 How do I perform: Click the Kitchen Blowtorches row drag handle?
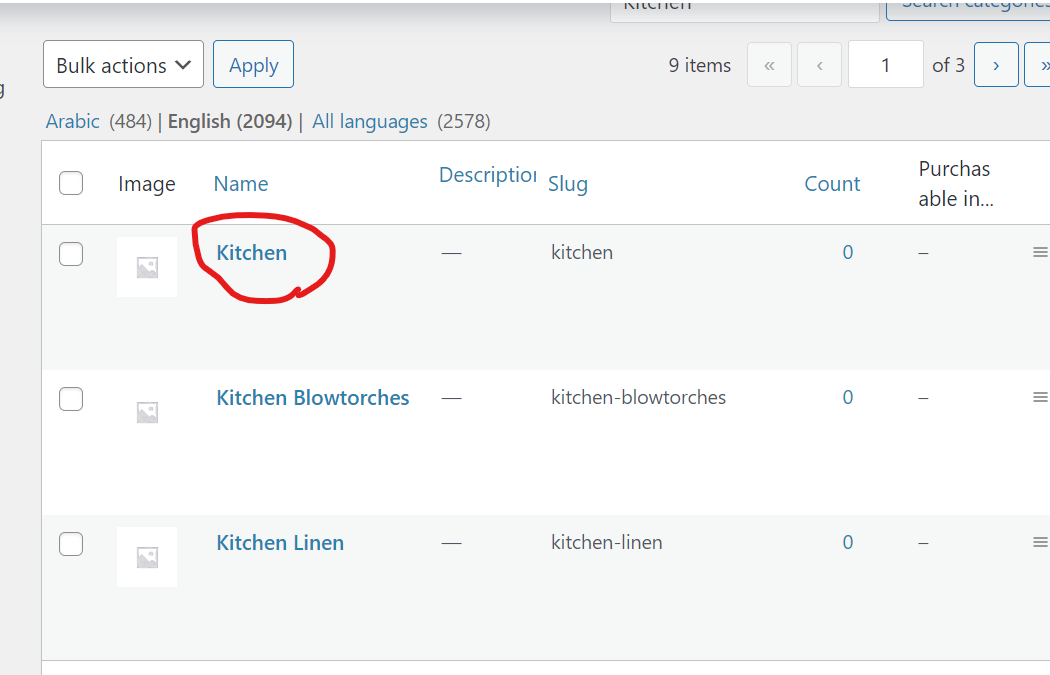point(1040,397)
